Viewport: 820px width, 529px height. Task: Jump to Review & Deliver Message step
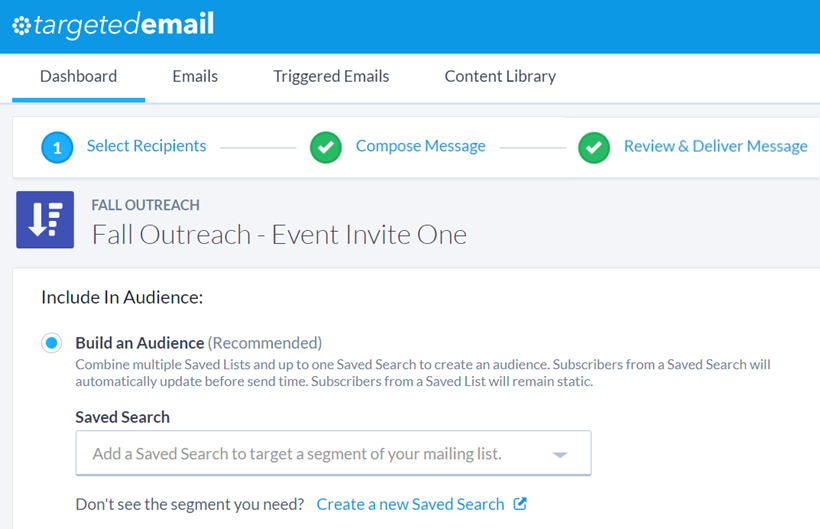click(x=715, y=146)
